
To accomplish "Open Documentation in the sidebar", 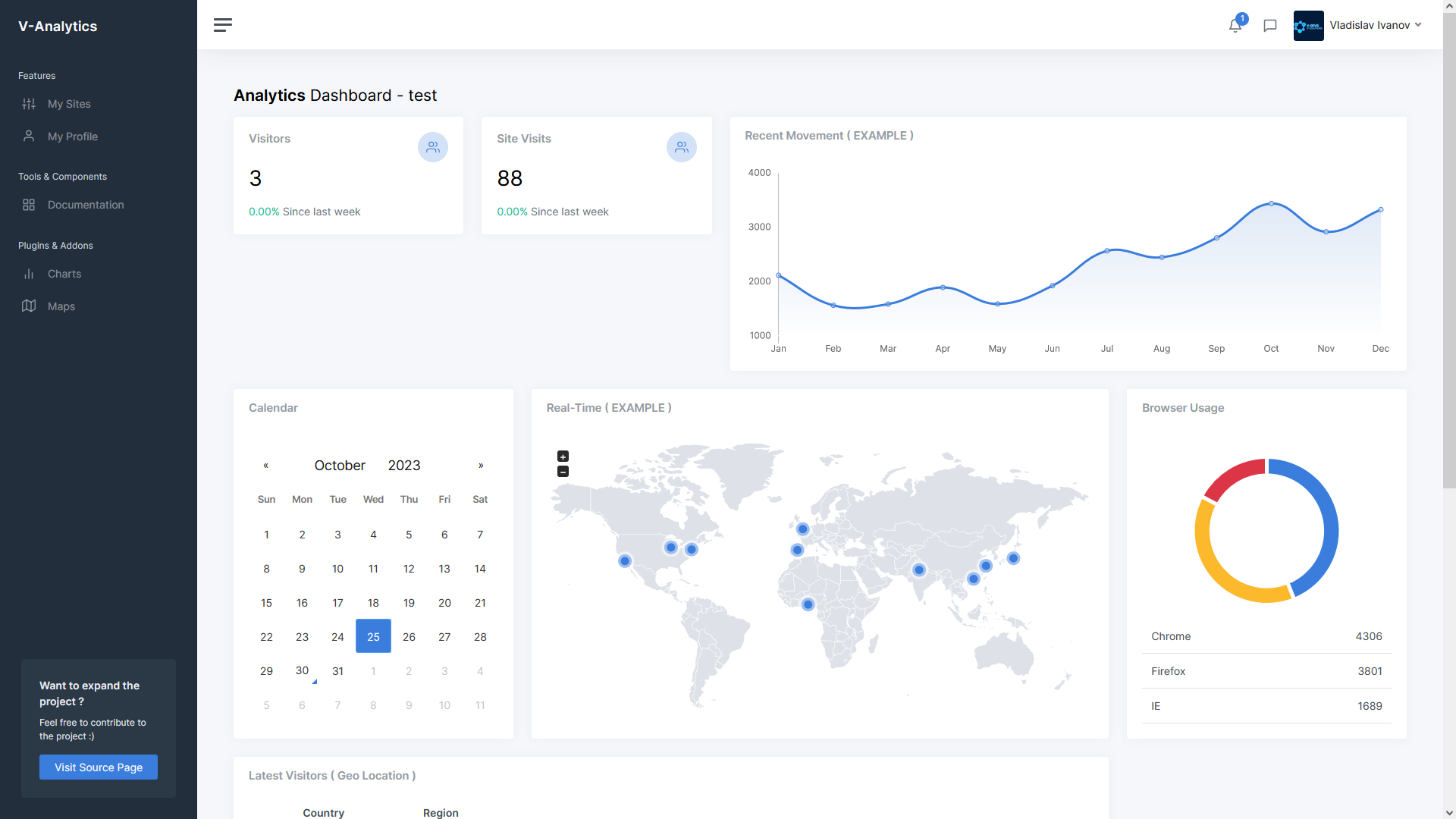I will (85, 205).
